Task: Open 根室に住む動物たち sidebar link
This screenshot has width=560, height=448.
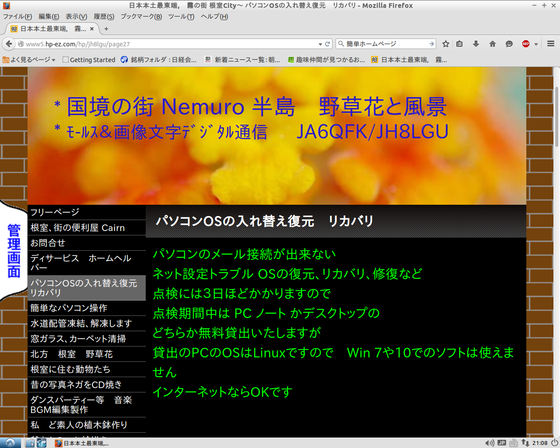Action: (87, 369)
